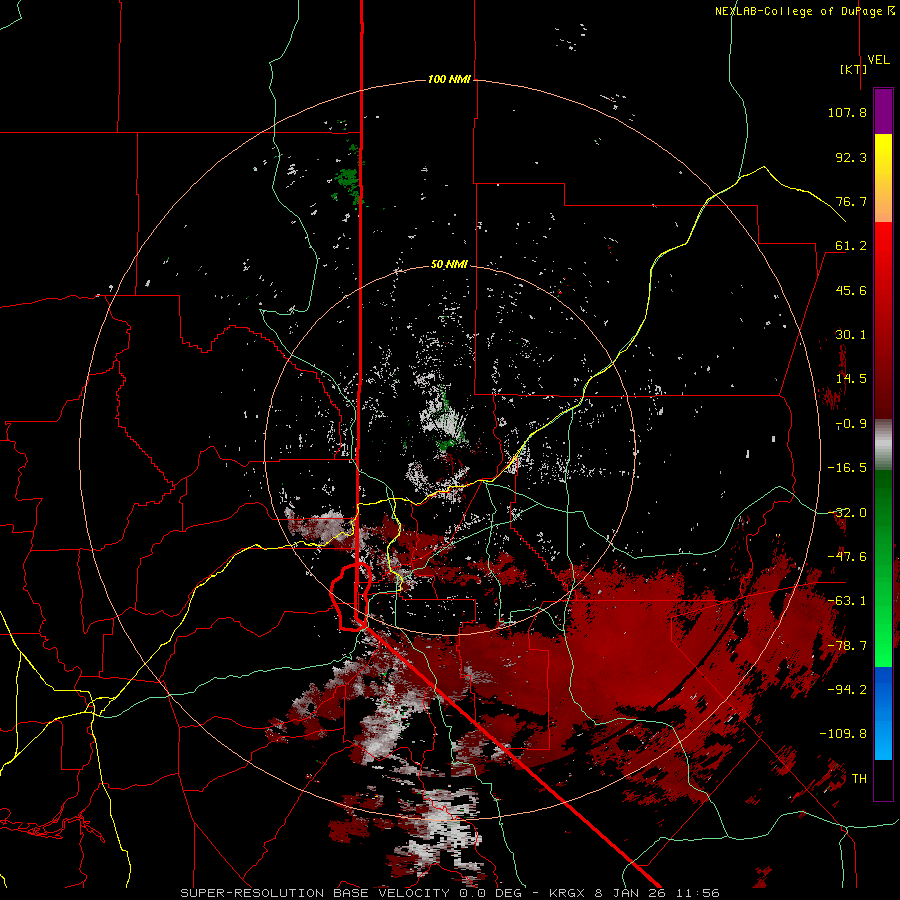Screen dimensions: 900x900
Task: Click the bright green segment of the color bar
Action: 883,568
